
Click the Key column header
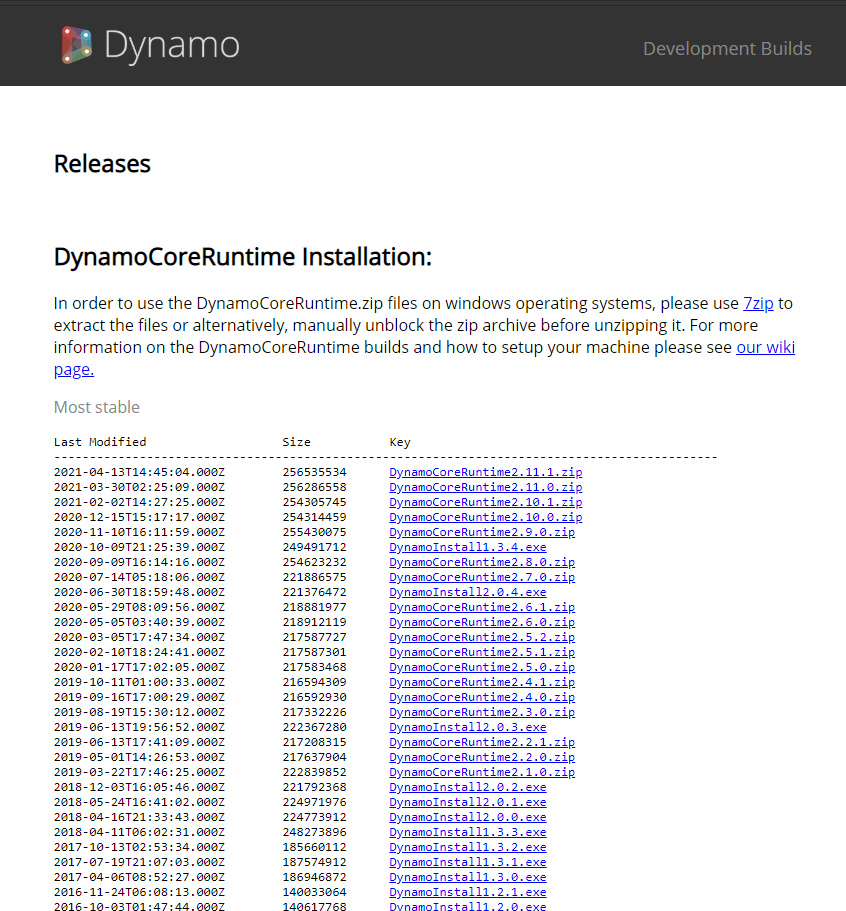[400, 442]
